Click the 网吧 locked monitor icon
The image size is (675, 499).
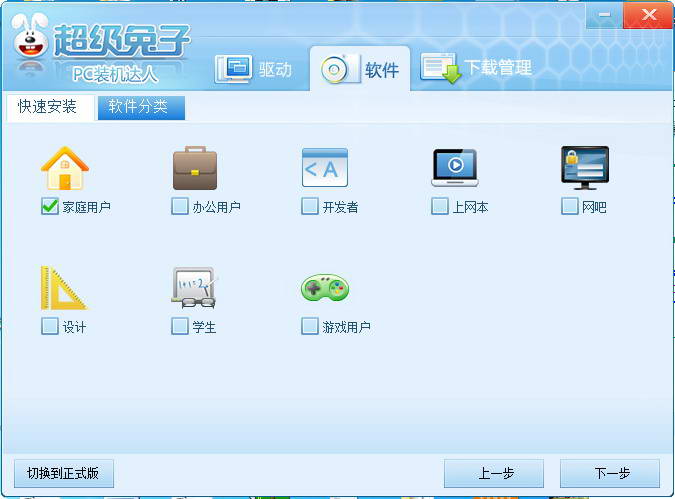click(x=585, y=167)
